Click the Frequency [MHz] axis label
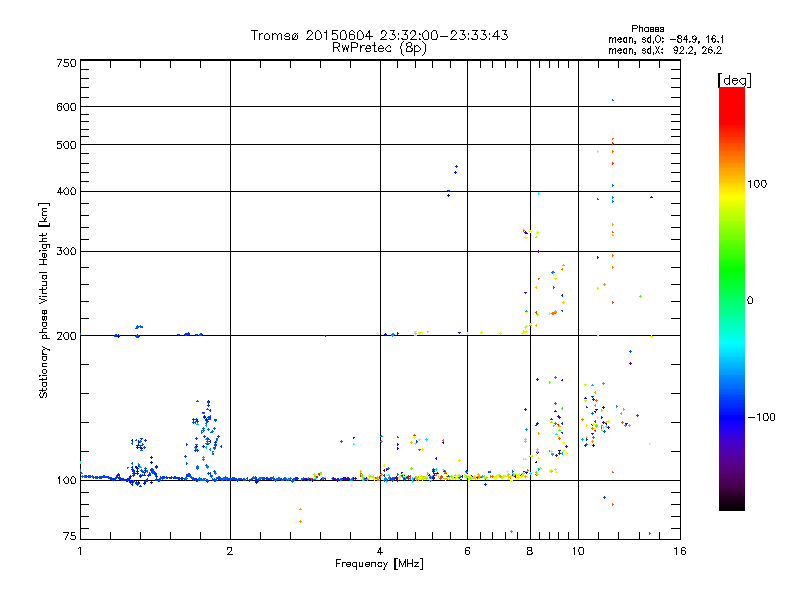This screenshot has width=800, height=600. 379,564
